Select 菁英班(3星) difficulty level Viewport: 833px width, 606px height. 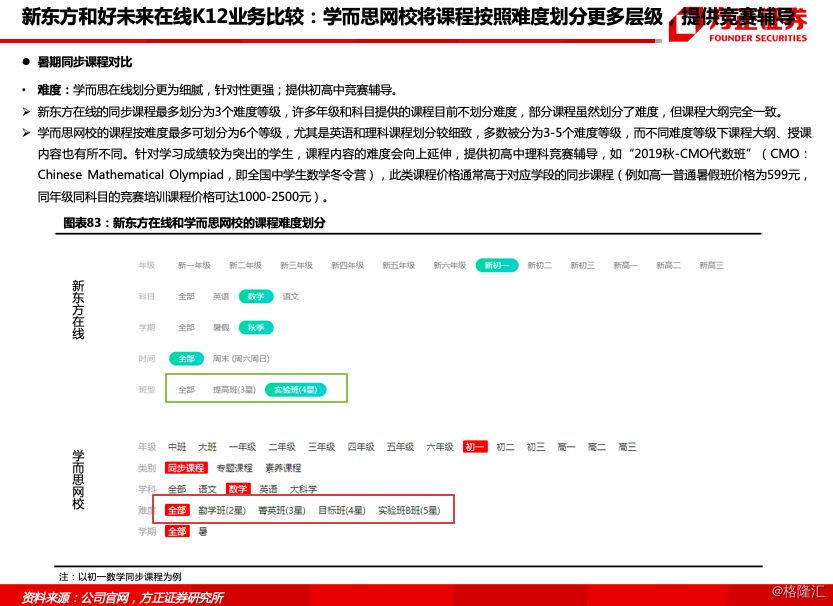[282, 510]
